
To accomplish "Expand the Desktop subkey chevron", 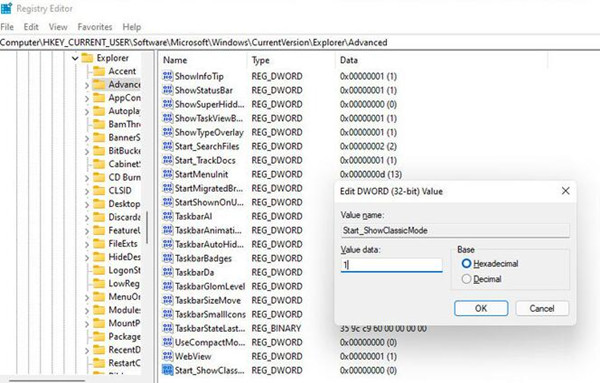I will [87, 205].
